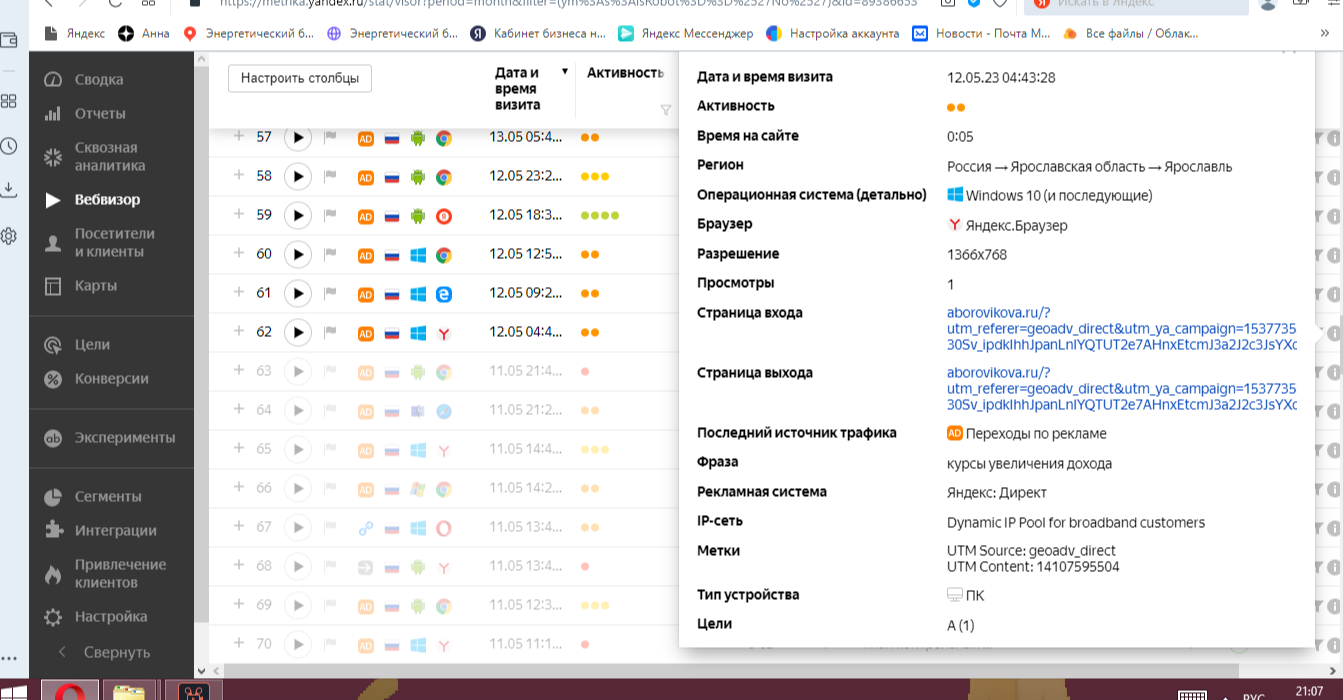1343x700 pixels.
Task: Click the Windows OS icon in row 61
Action: [x=418, y=294]
